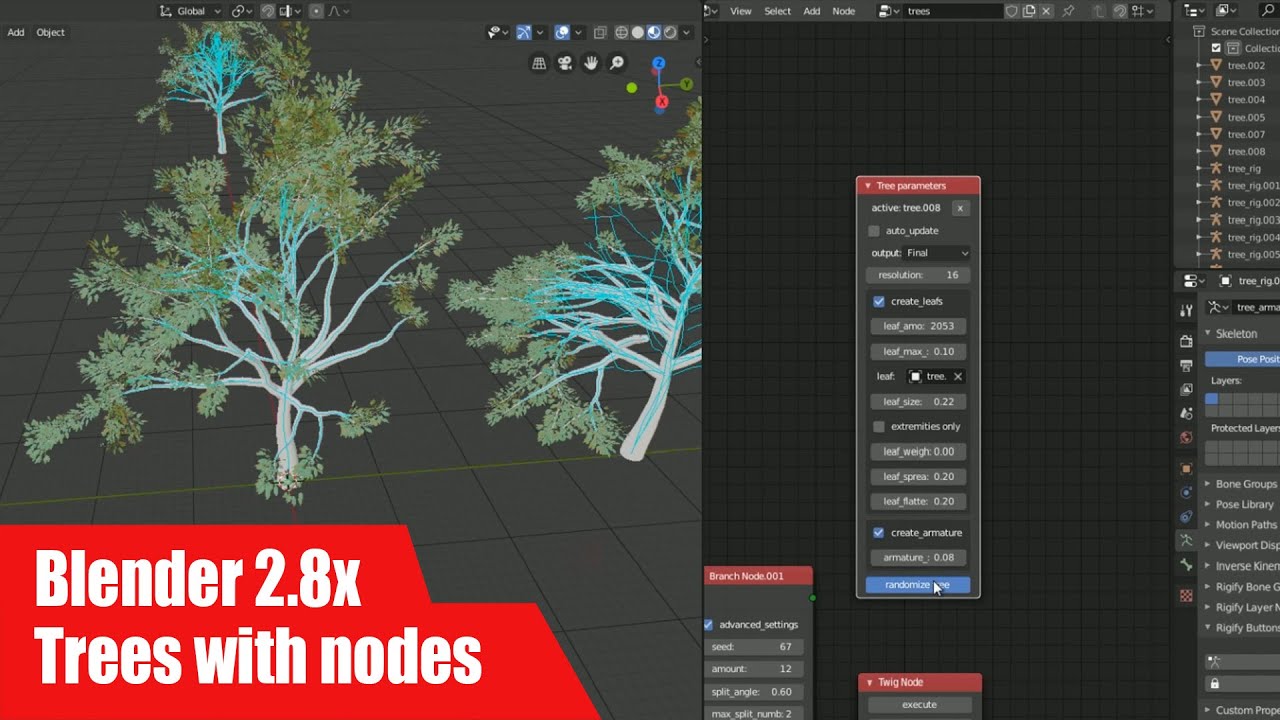Open the World properties tab

pos(1186,437)
